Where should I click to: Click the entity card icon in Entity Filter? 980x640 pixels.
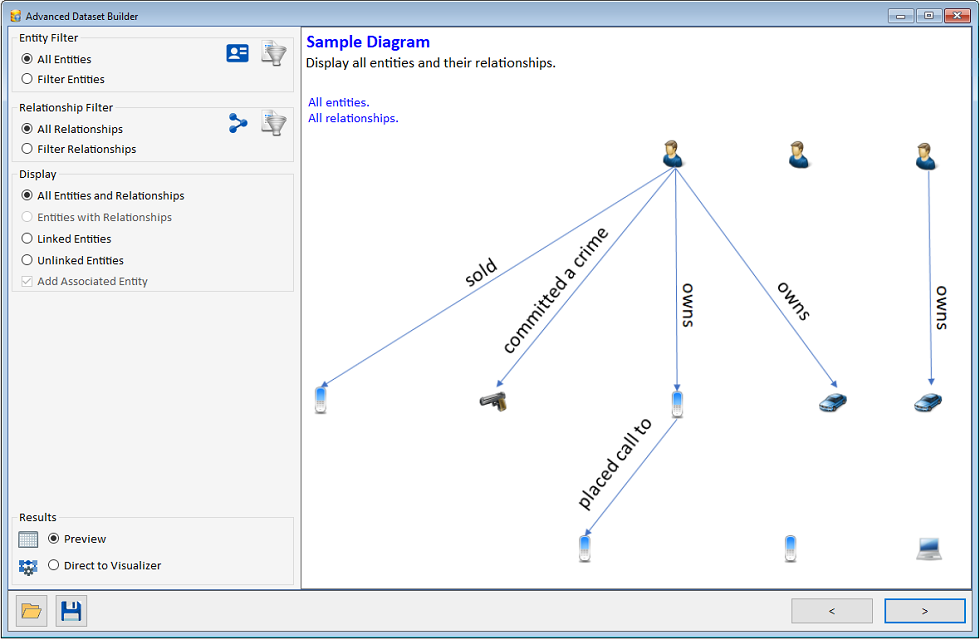[237, 54]
